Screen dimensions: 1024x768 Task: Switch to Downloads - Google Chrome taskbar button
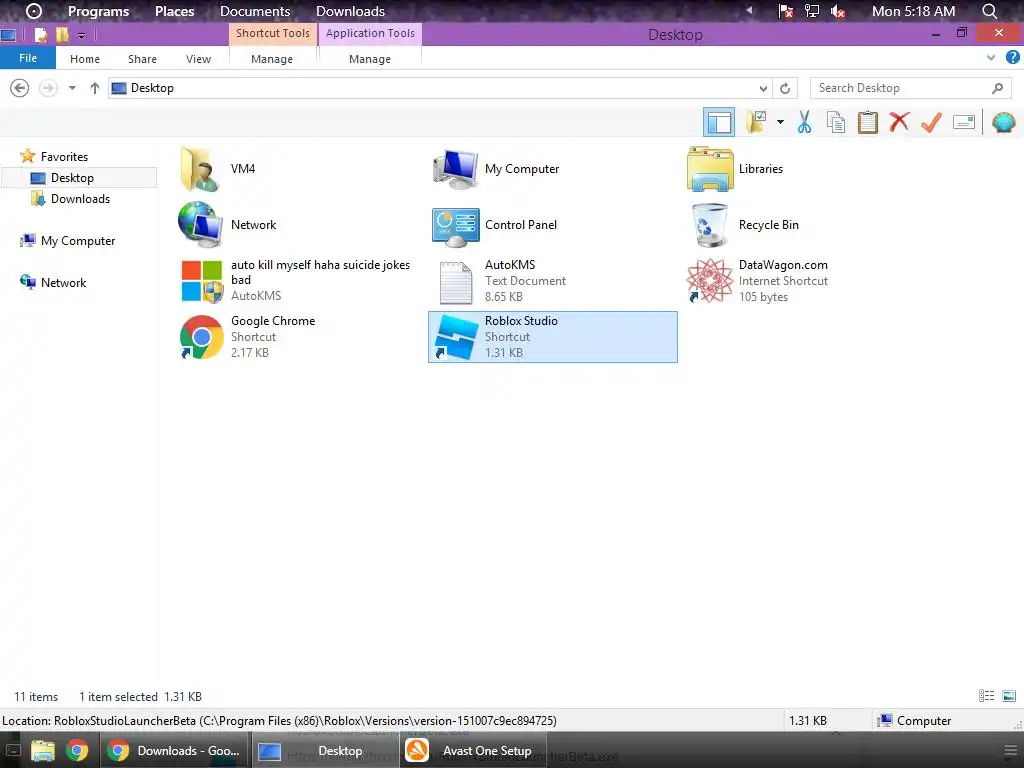pos(174,750)
